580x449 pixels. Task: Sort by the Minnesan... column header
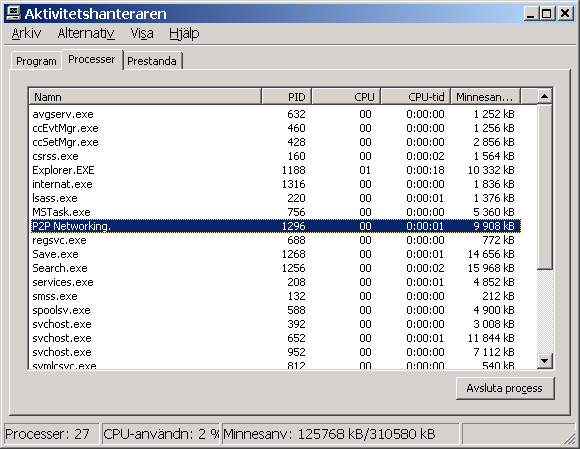[485, 97]
